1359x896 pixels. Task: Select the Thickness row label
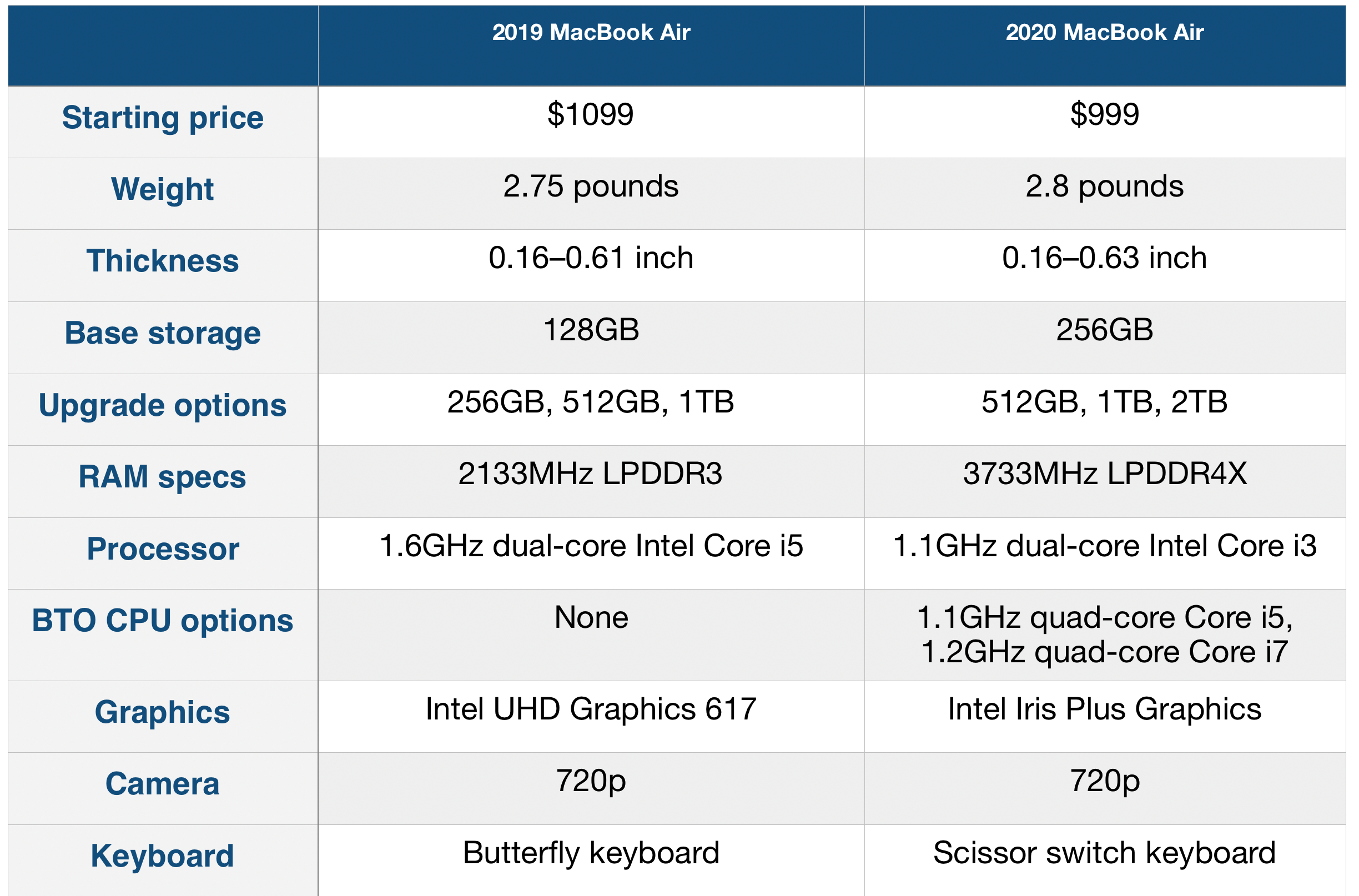click(x=163, y=261)
